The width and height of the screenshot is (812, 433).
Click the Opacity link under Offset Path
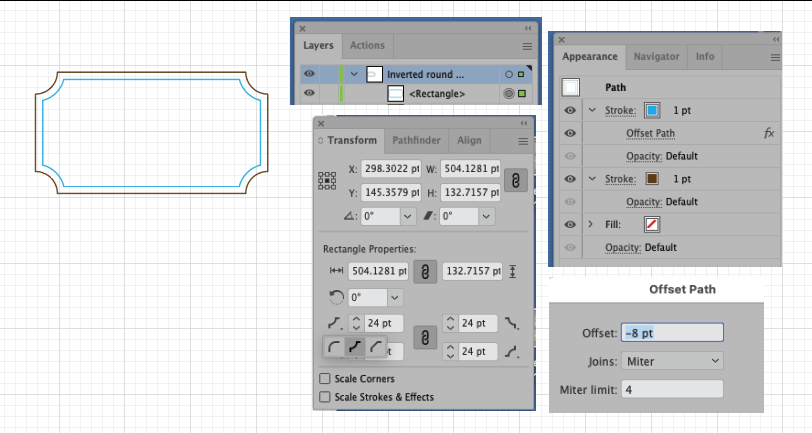(x=644, y=156)
